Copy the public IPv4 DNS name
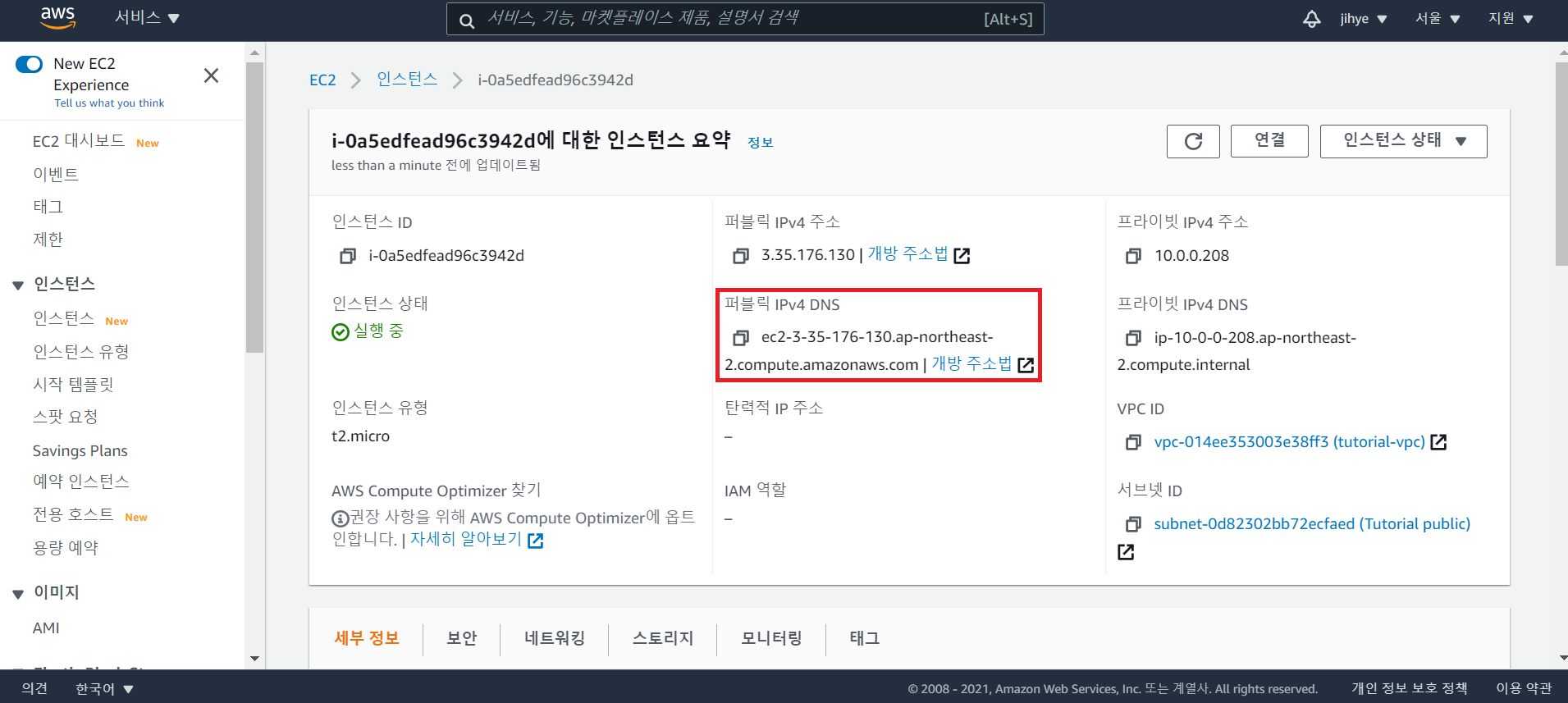This screenshot has width=1568, height=703. (740, 337)
